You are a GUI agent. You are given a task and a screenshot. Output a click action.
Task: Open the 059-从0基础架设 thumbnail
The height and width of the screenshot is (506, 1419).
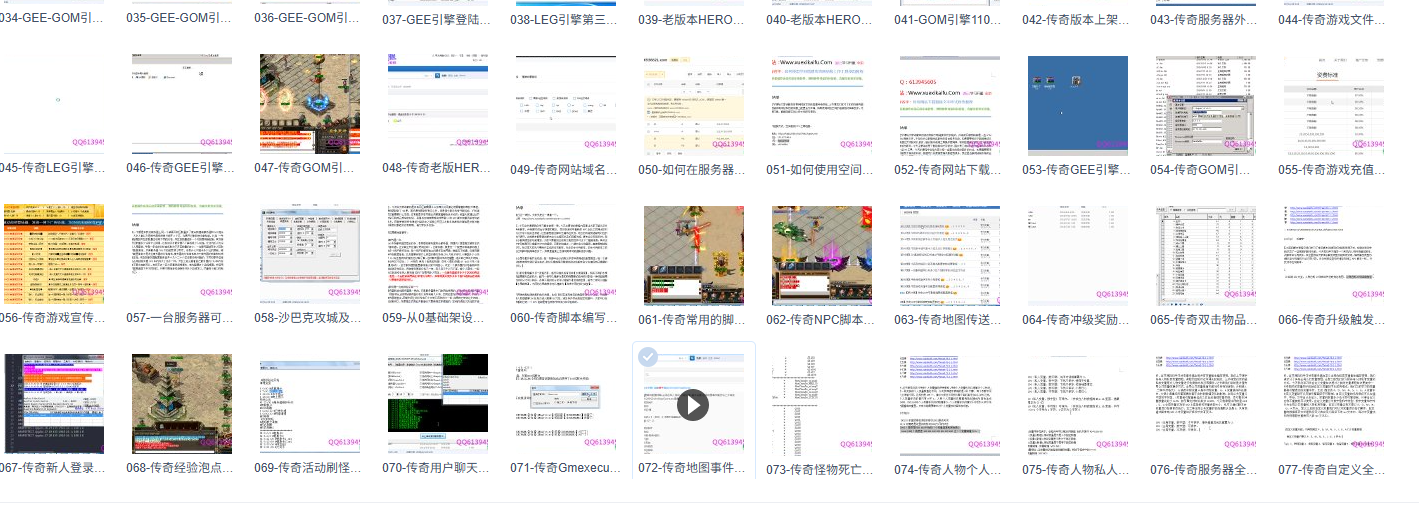point(438,254)
